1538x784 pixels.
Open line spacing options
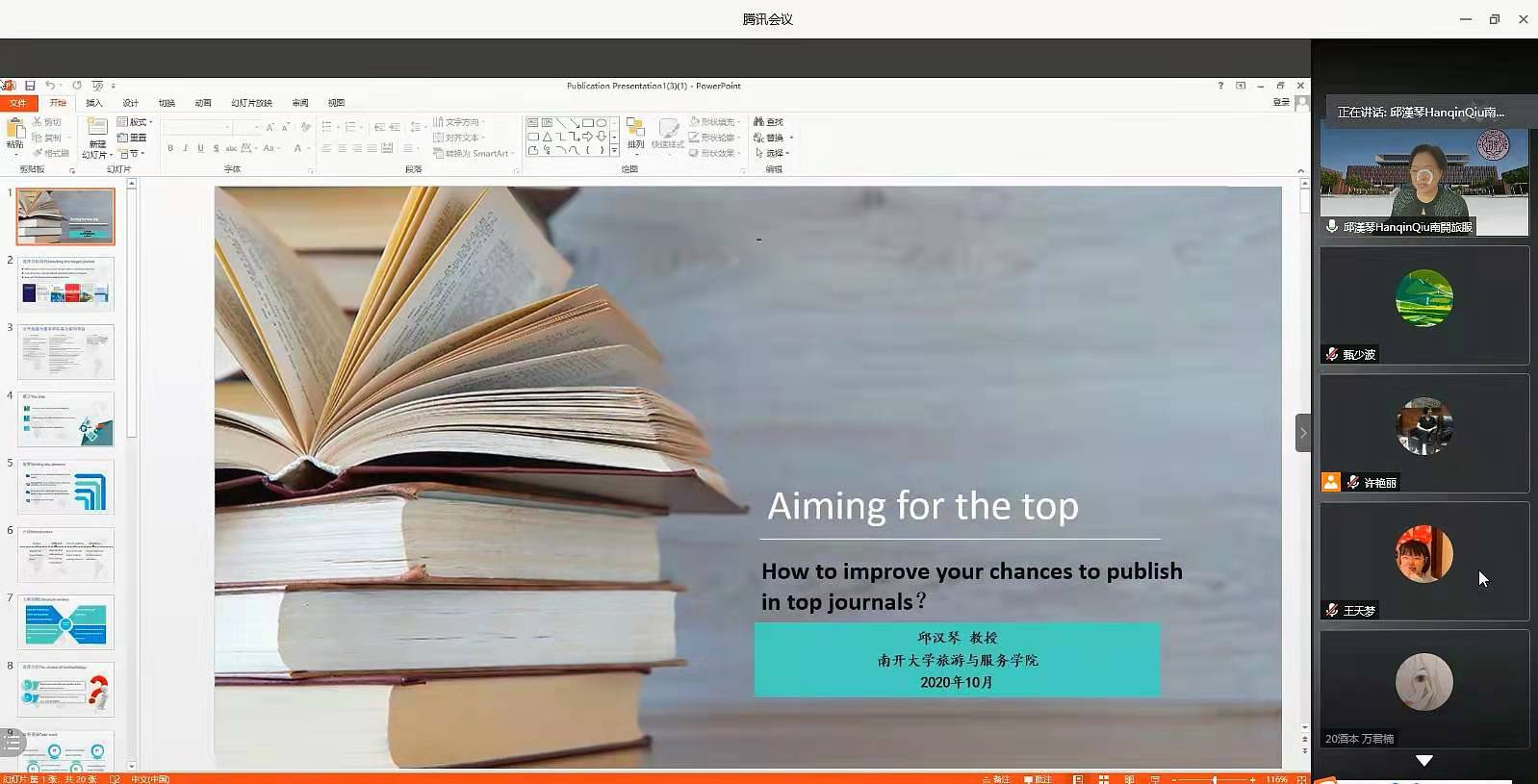point(416,127)
